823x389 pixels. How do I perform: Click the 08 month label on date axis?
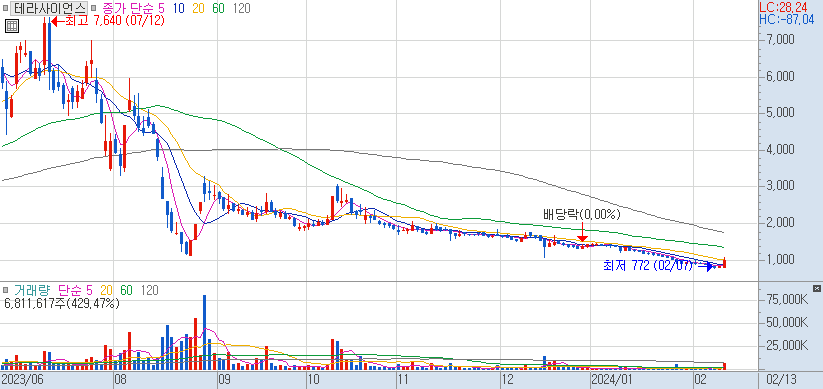click(x=121, y=379)
